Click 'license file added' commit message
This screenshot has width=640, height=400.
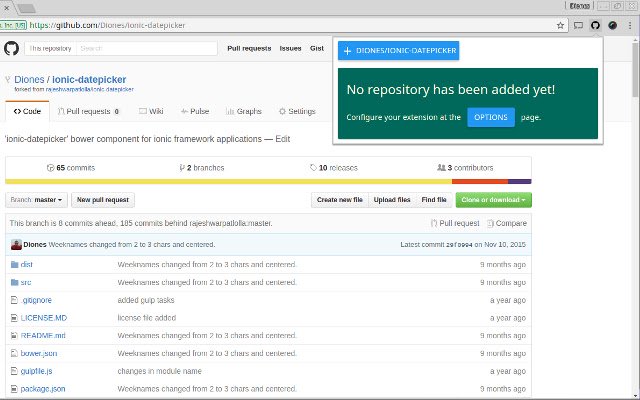(147, 318)
